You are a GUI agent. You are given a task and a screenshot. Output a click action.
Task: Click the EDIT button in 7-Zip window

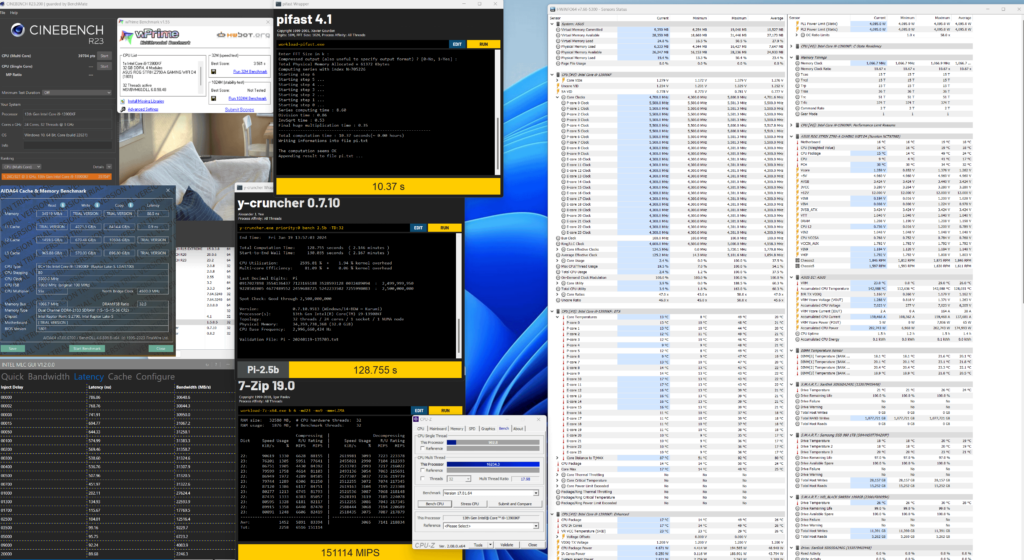(x=419, y=411)
